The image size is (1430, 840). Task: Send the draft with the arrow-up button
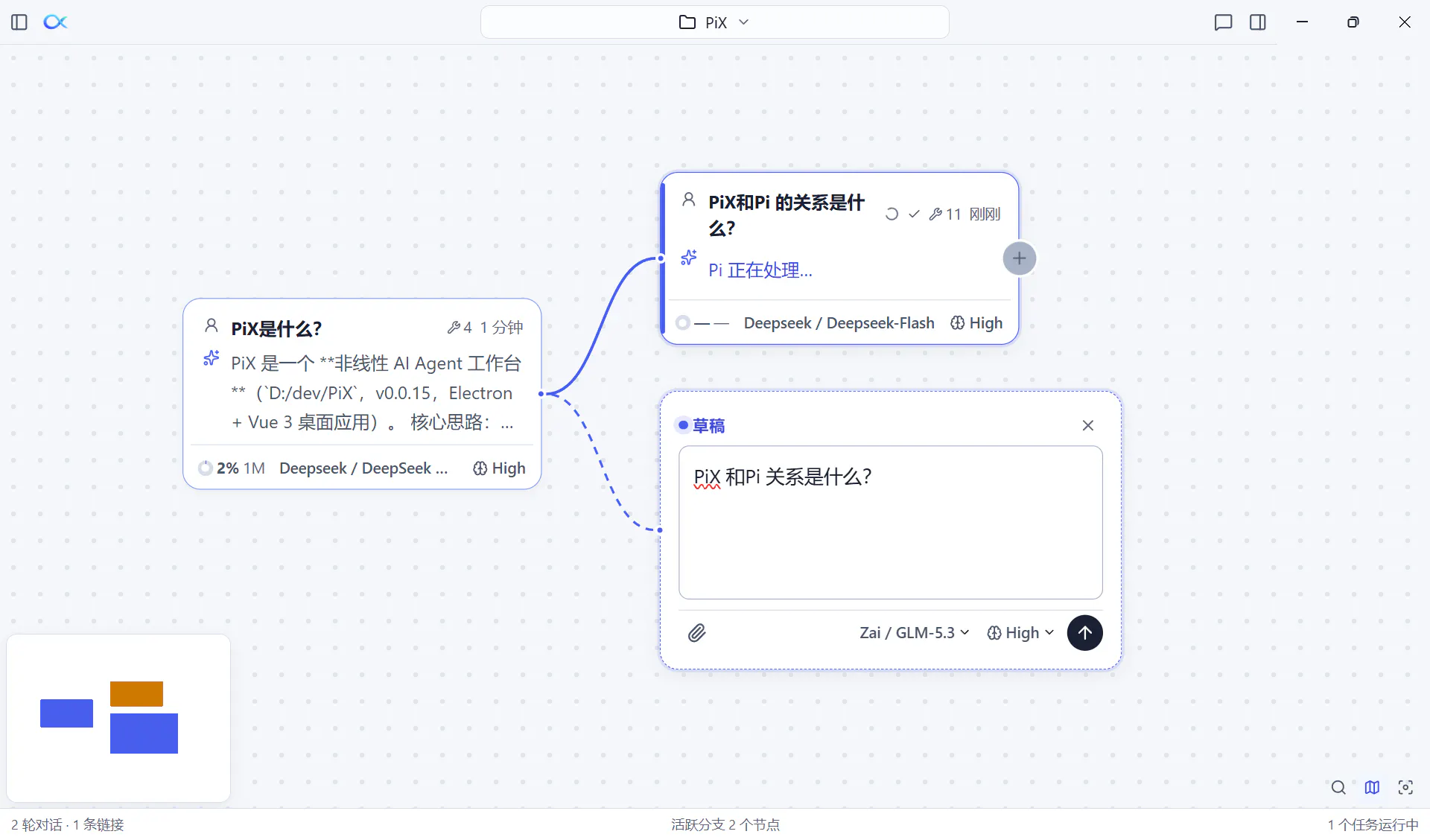(1085, 633)
